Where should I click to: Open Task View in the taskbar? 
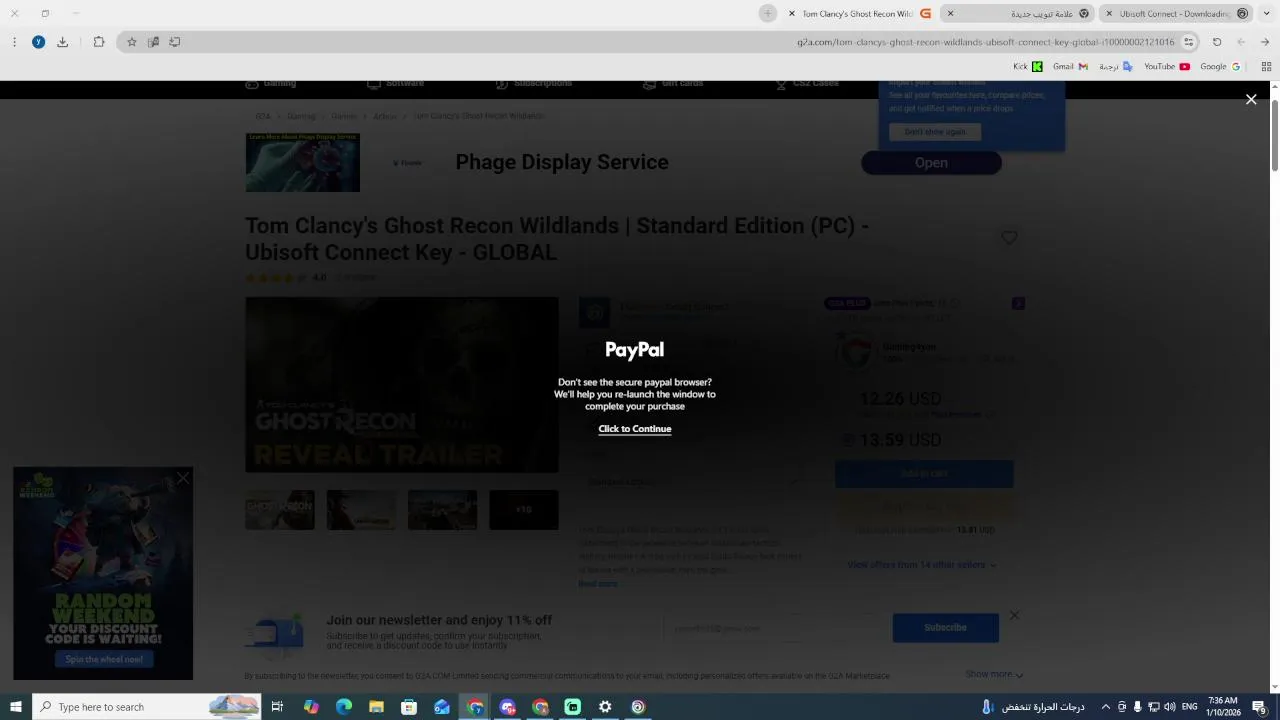(x=277, y=707)
